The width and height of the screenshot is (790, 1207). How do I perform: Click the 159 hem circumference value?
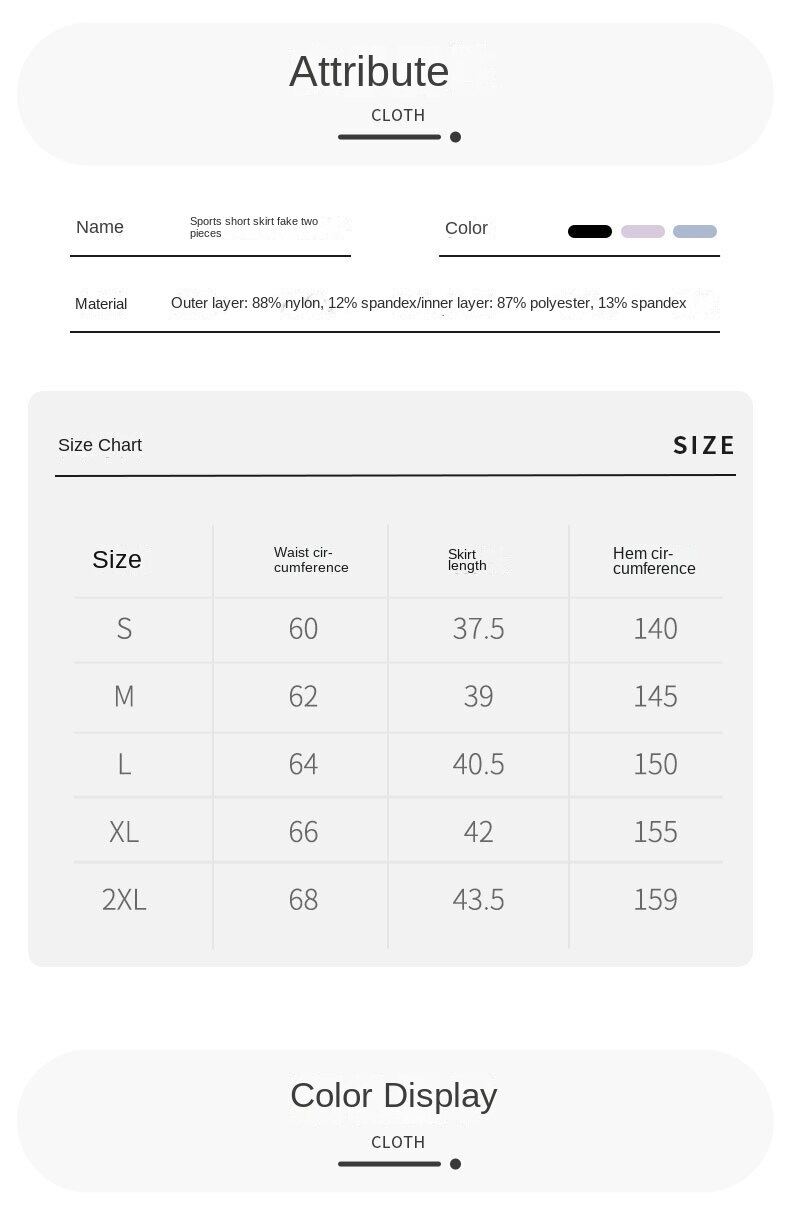(655, 900)
